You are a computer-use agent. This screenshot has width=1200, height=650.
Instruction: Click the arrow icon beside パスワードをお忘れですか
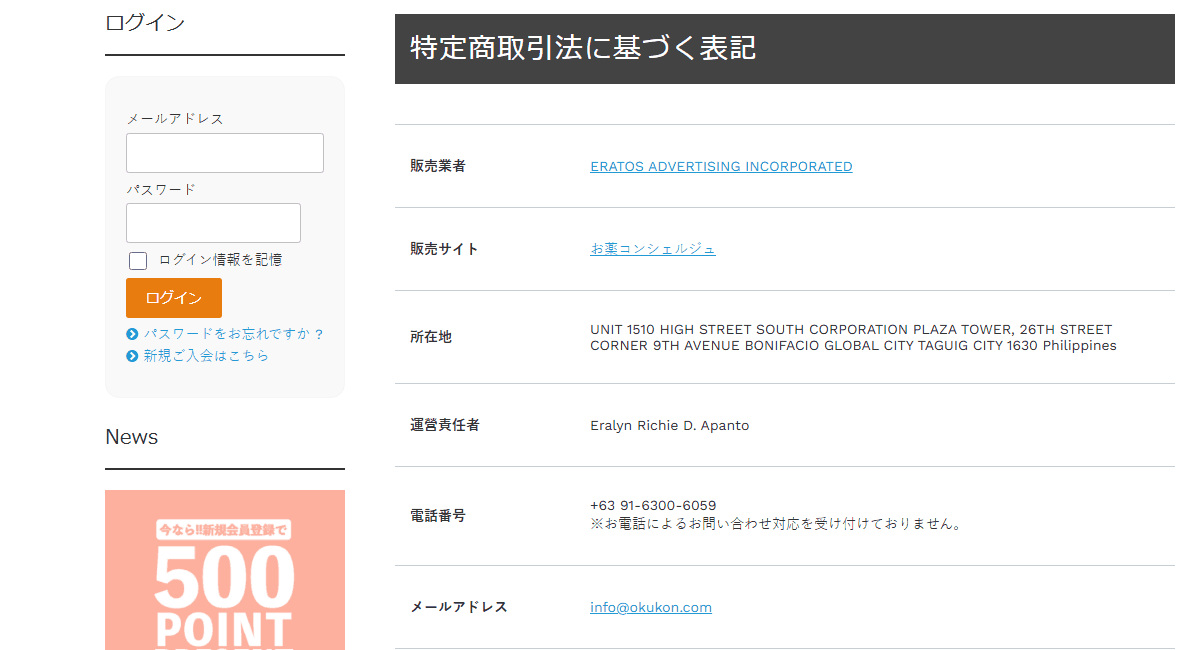point(132,335)
